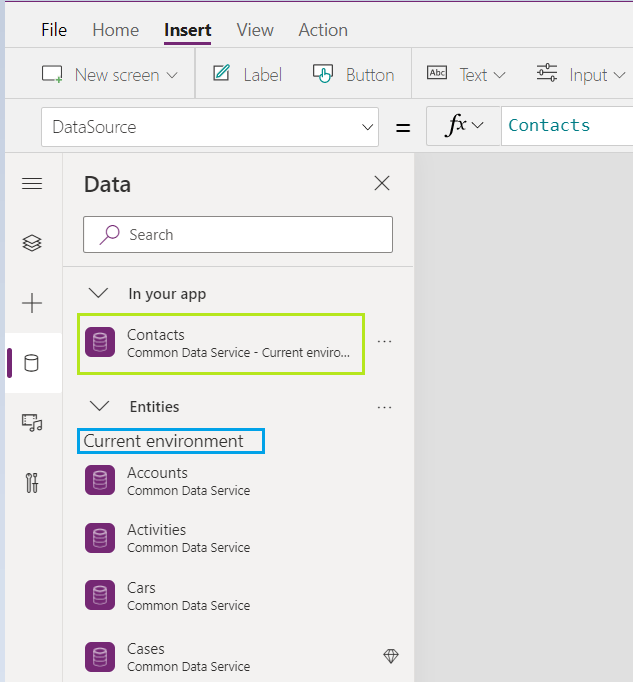Open Tree view layers icon

coord(32,243)
